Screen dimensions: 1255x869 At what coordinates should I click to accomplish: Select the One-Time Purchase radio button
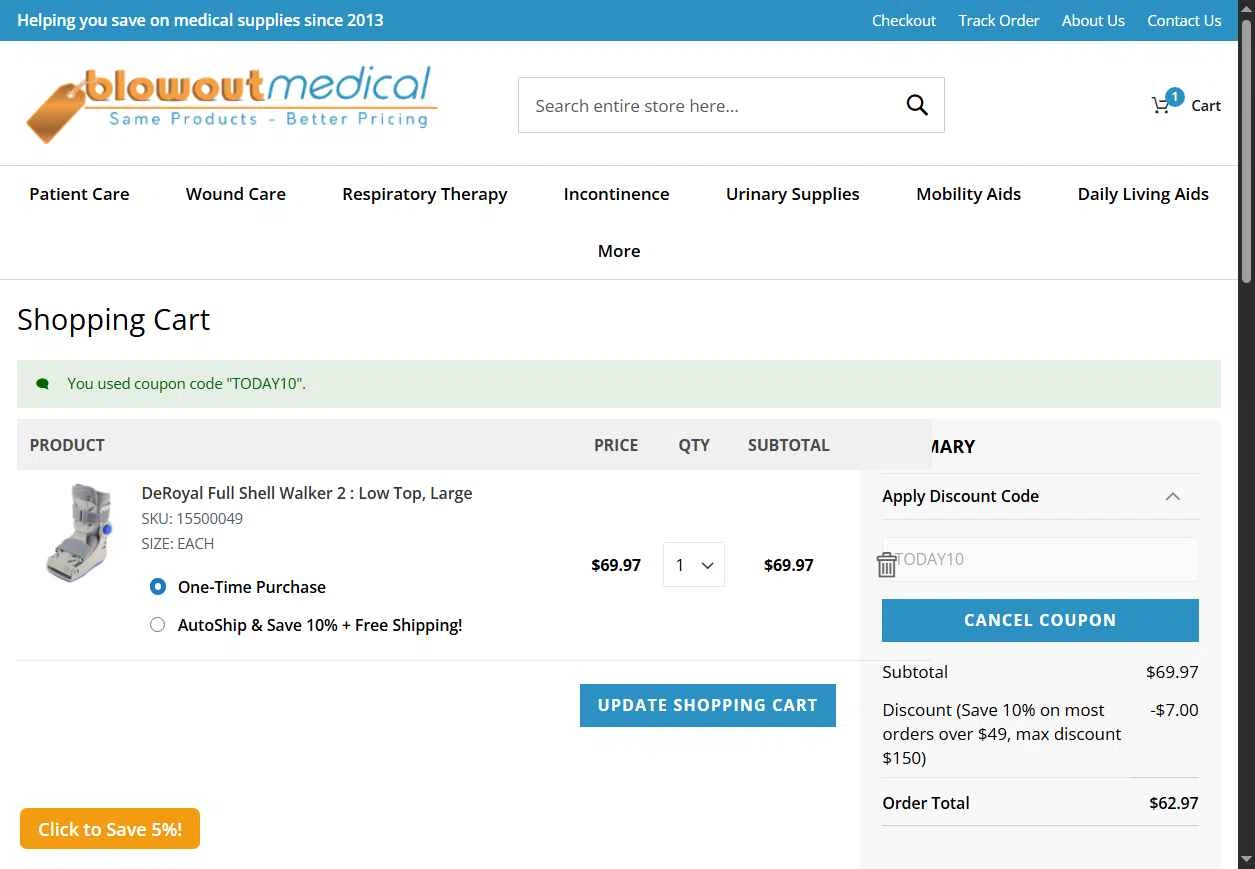click(157, 587)
